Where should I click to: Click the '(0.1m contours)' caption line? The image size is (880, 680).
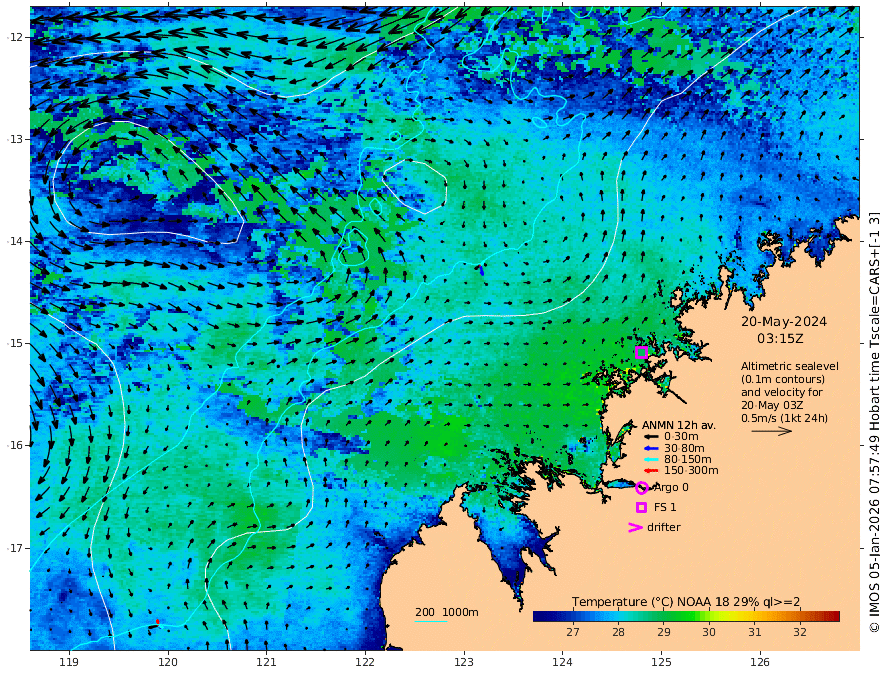tap(783, 379)
